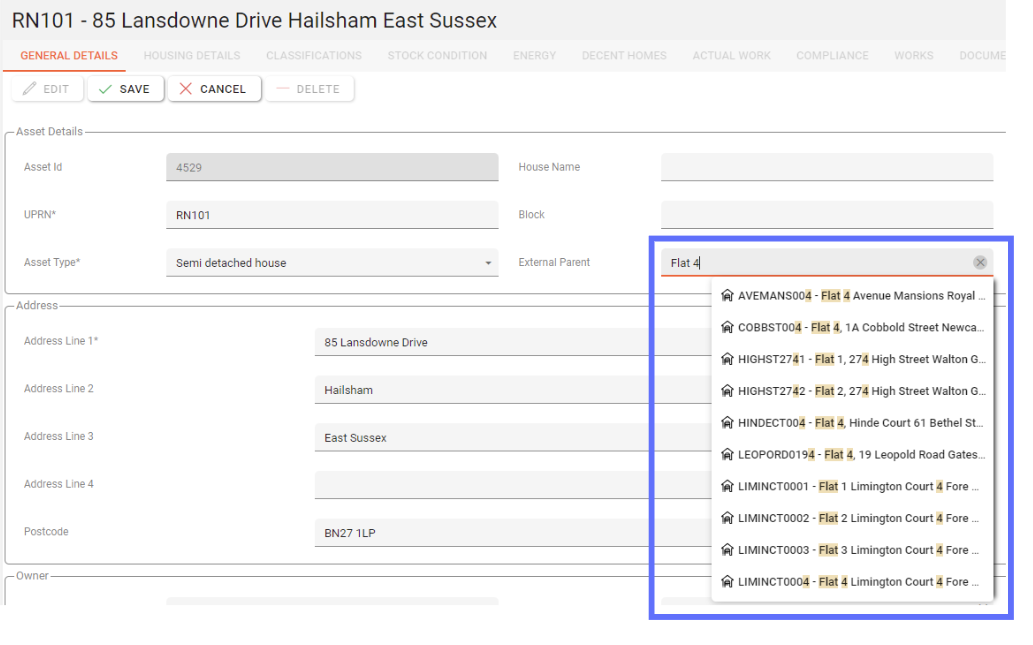Viewport: 1033px width, 645px height.
Task: Click house icon beside LIMINCT0004 result
Action: click(x=727, y=582)
